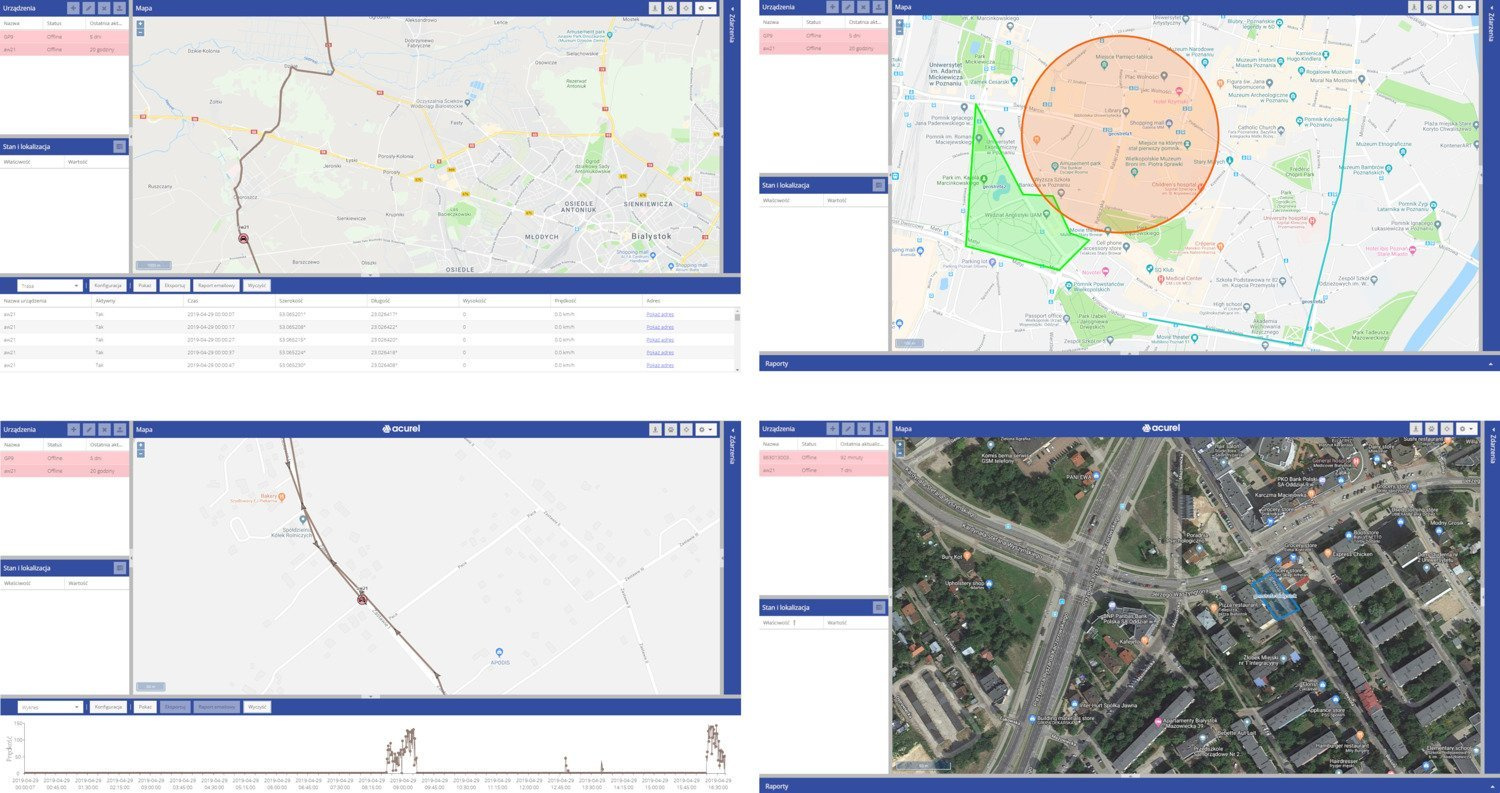Click live-routes target icon on Białystok map header
1500x793 pixels.
[x=685, y=7]
